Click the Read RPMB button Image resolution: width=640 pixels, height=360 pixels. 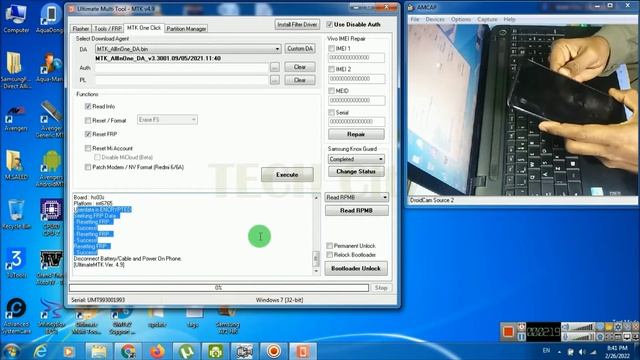click(356, 210)
